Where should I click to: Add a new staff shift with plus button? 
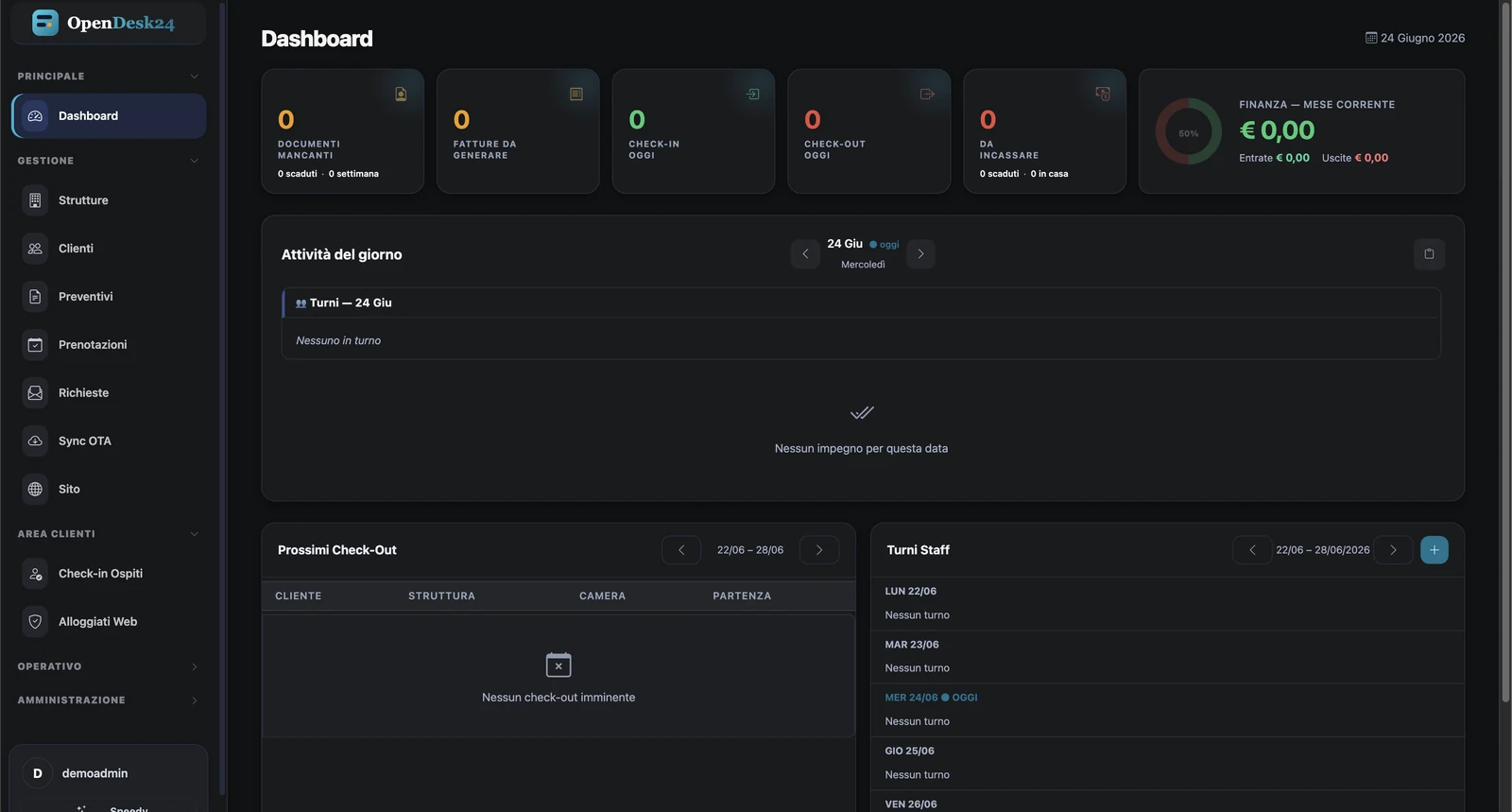[1435, 550]
